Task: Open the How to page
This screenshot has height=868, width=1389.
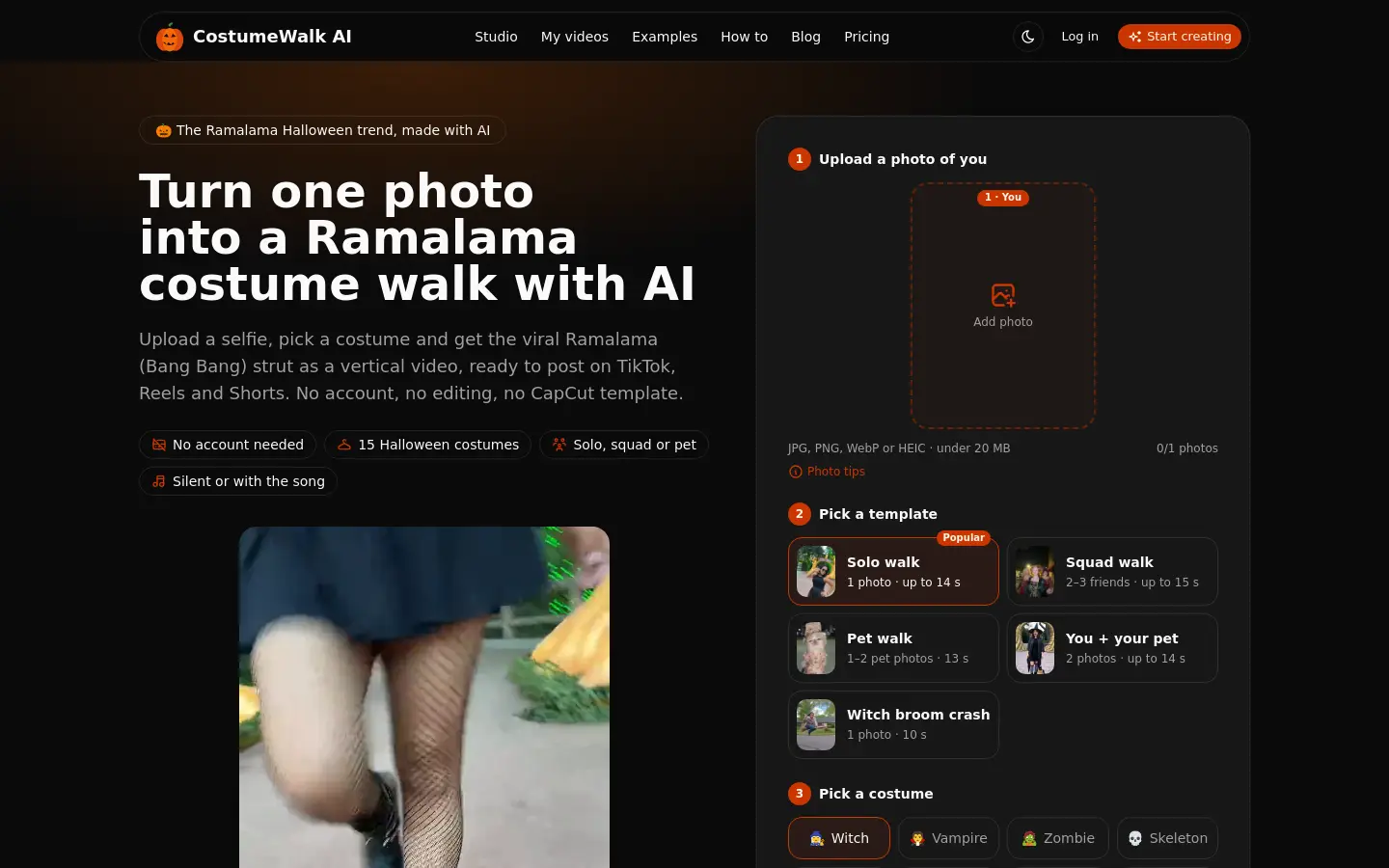Action: 744,37
